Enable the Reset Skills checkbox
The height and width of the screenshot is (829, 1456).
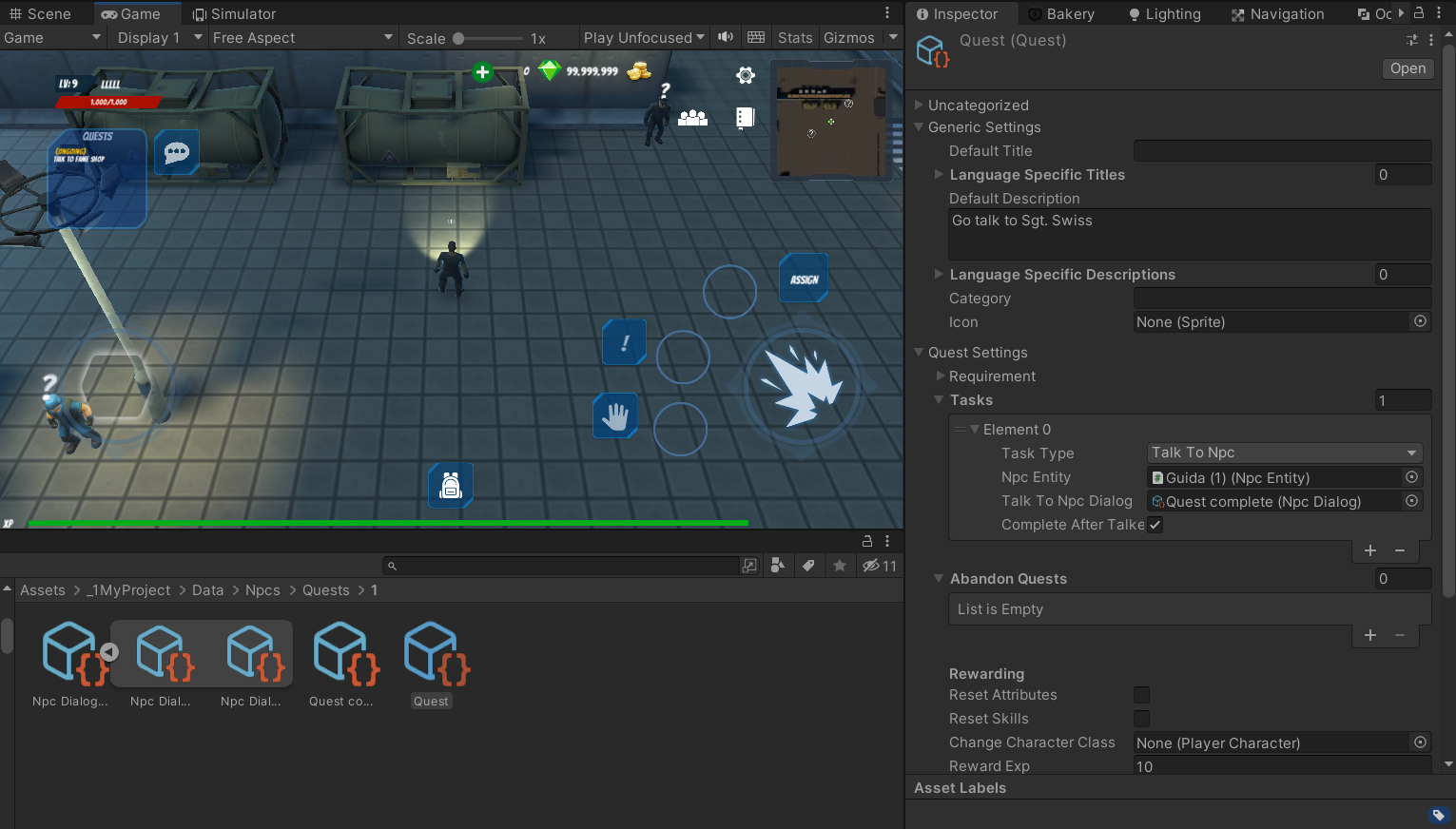[1142, 719]
